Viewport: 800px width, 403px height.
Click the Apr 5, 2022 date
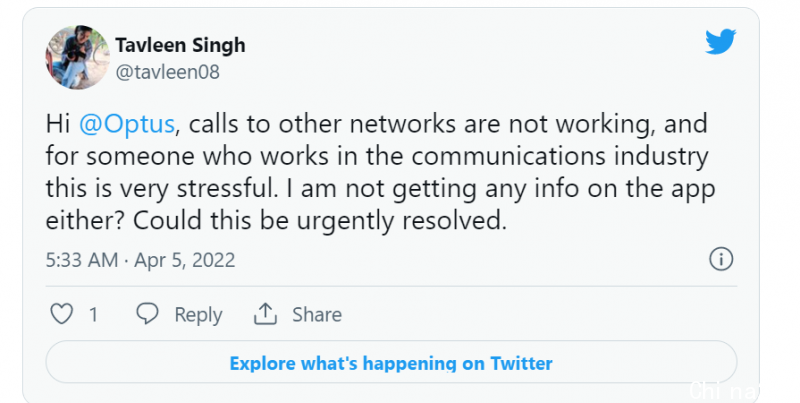point(185,260)
